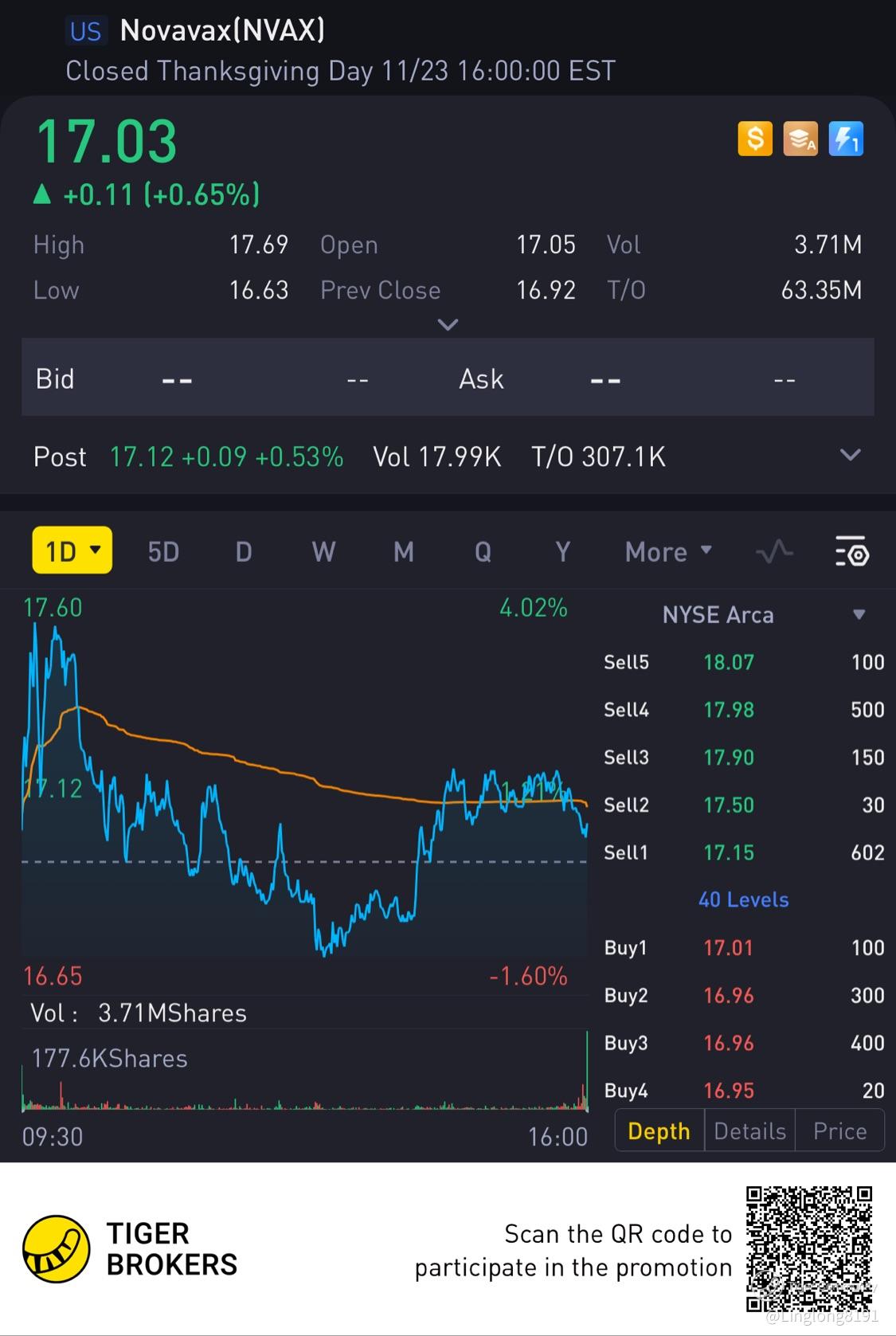
Task: Expand quote details chevron below Prev Close
Action: point(448,324)
